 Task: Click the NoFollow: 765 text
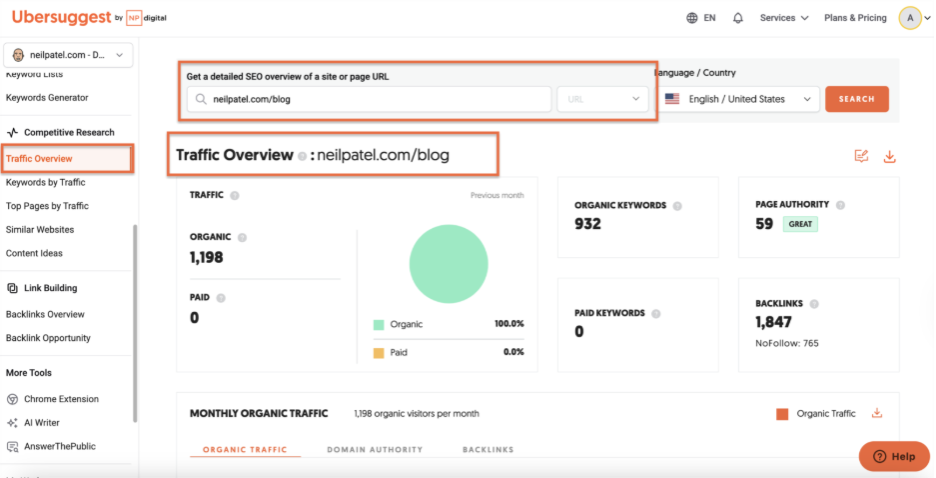[x=787, y=343]
